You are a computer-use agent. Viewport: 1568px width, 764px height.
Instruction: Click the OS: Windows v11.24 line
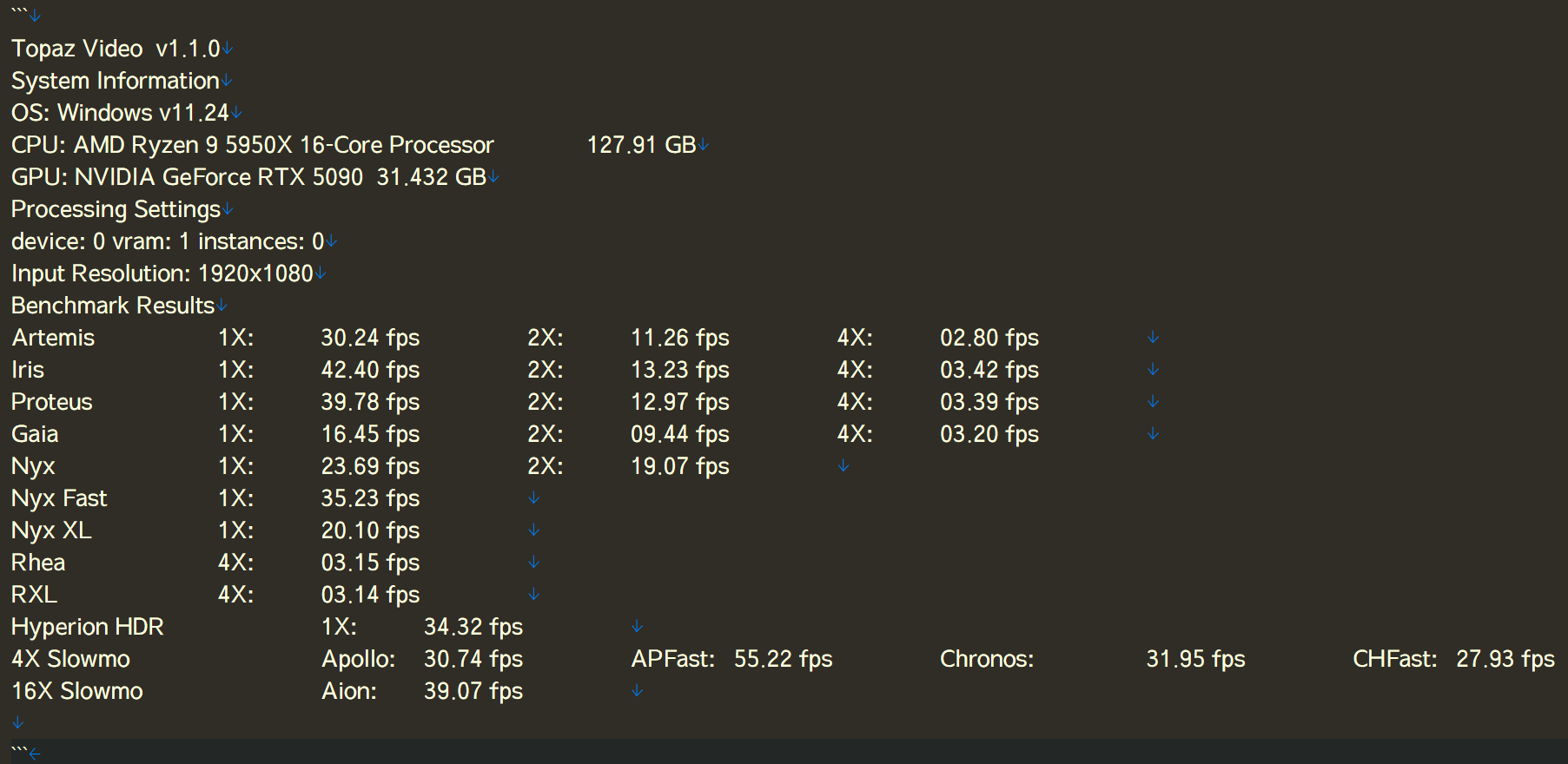[120, 113]
